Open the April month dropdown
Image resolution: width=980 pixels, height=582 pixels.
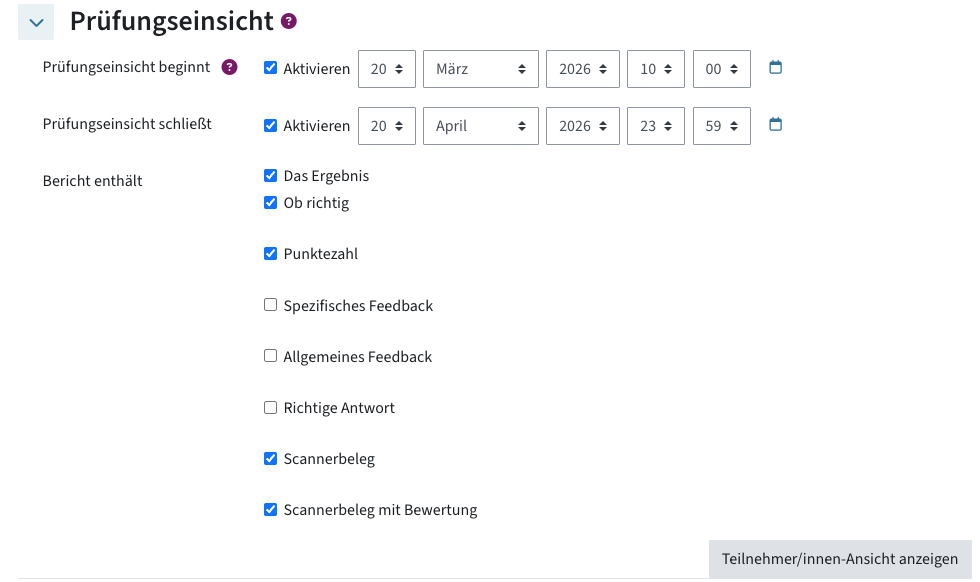coord(481,125)
